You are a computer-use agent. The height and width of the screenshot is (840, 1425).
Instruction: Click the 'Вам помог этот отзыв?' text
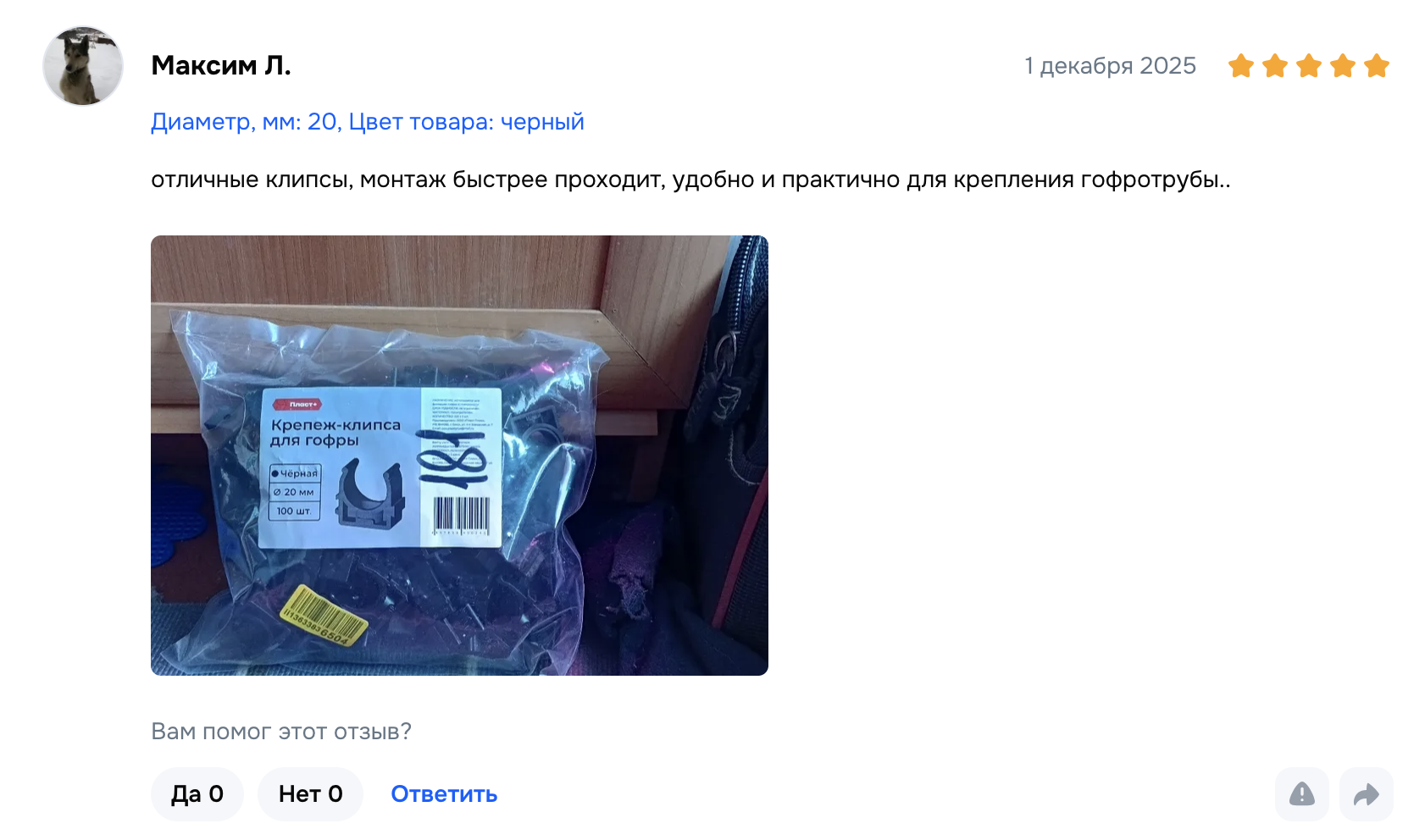pyautogui.click(x=281, y=731)
